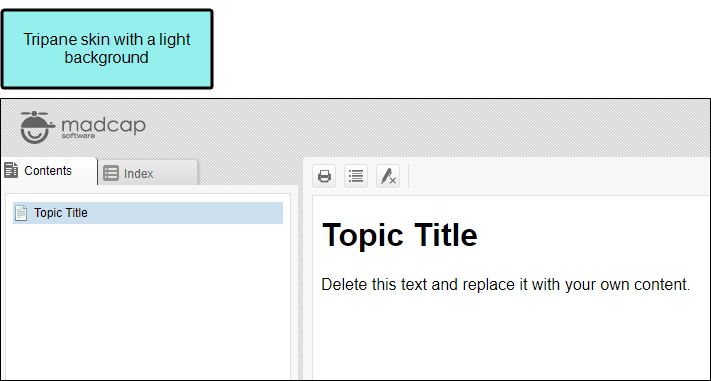Click the empty area below Topic Title entry

(x=148, y=299)
